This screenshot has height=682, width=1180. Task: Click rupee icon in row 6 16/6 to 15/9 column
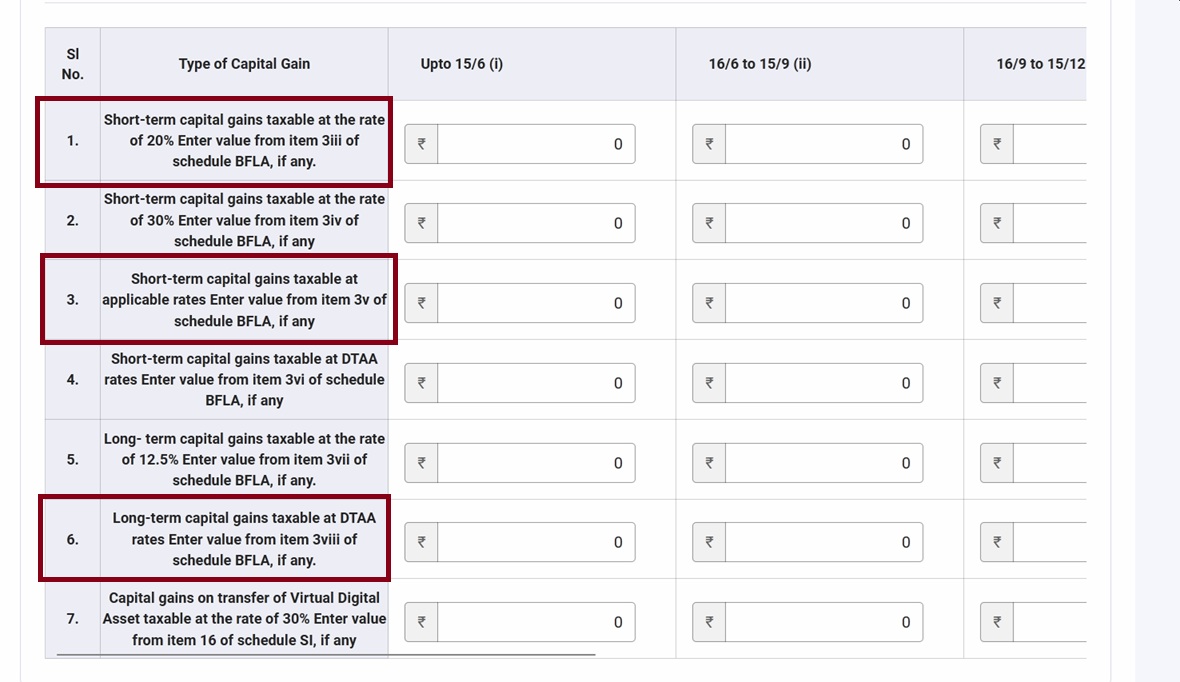(709, 542)
